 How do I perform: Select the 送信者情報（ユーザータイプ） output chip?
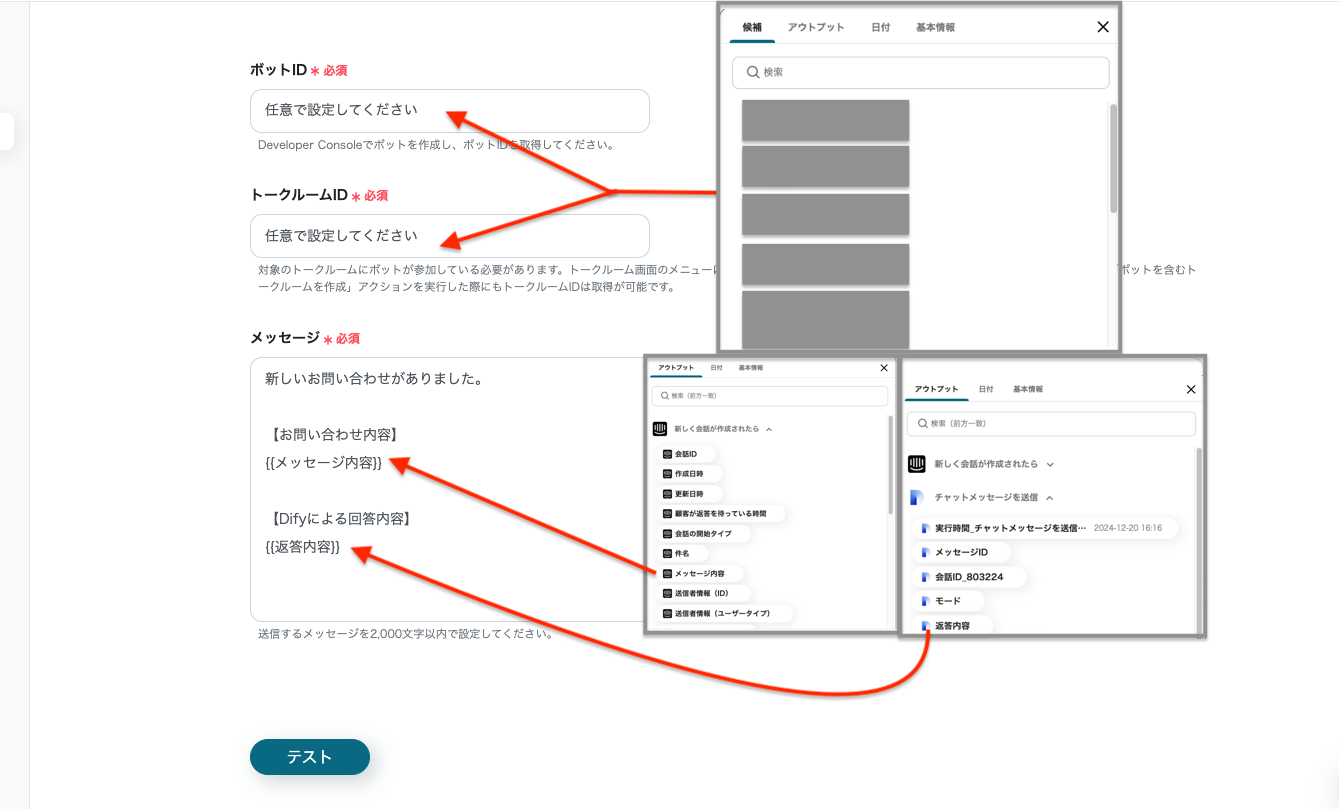tap(724, 613)
